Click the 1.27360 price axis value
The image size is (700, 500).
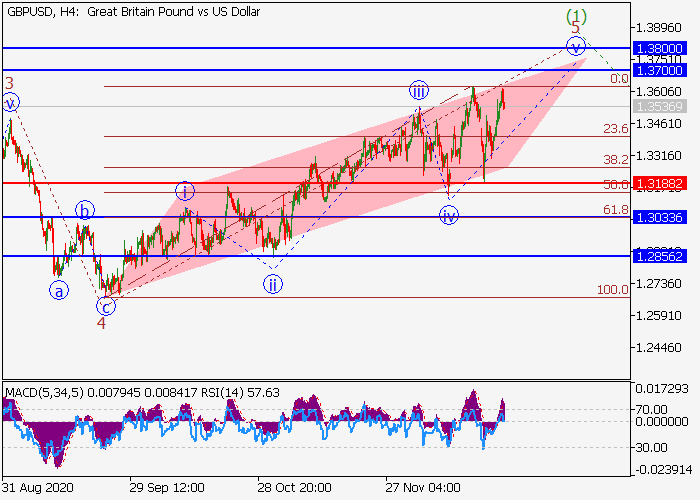coord(658,283)
